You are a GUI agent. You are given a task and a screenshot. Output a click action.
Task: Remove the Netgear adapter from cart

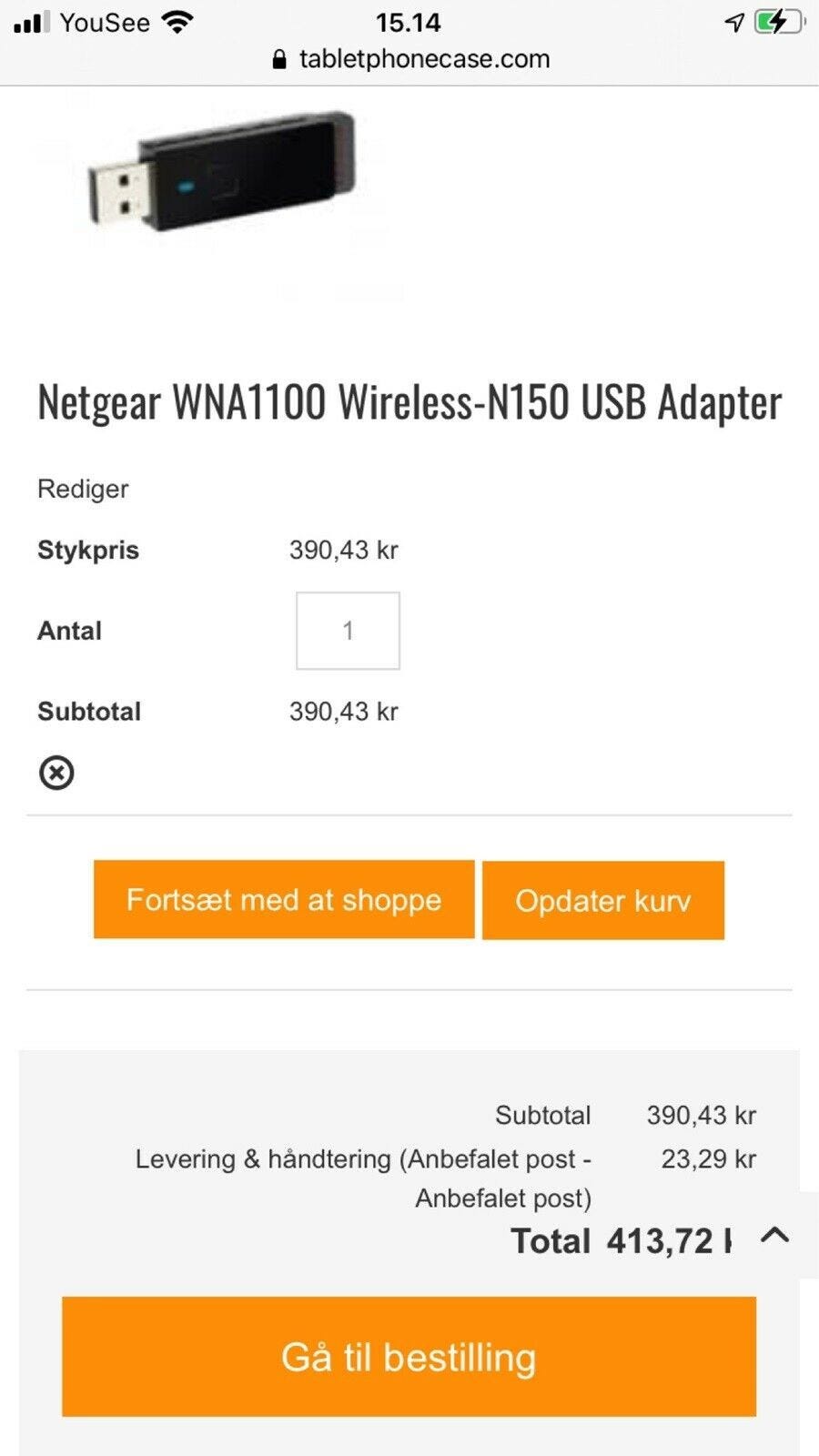pos(56,773)
